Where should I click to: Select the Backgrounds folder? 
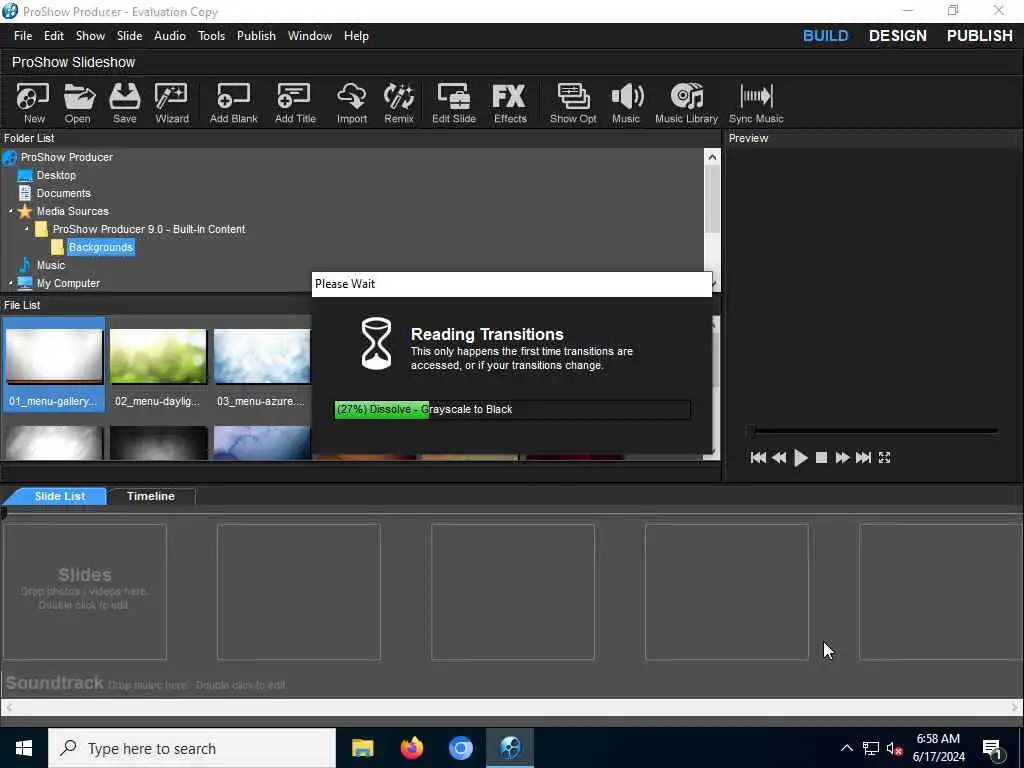pos(101,248)
